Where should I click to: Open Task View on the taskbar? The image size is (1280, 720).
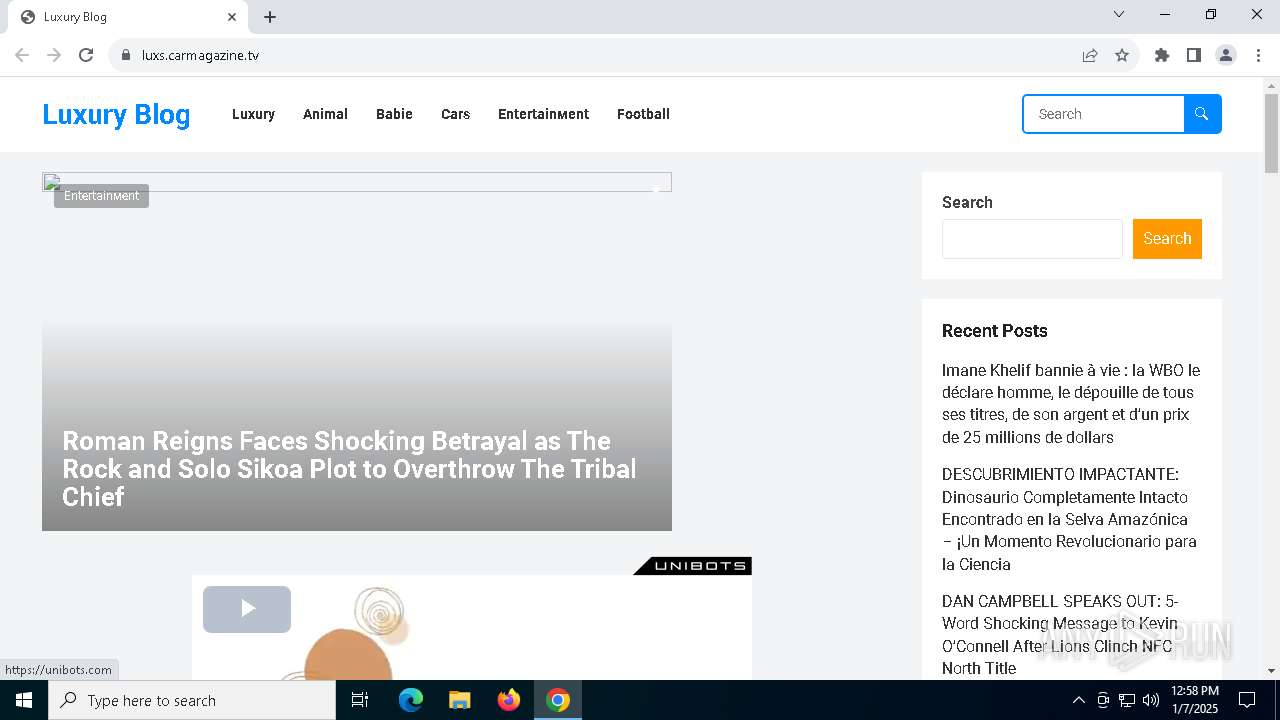click(x=360, y=700)
